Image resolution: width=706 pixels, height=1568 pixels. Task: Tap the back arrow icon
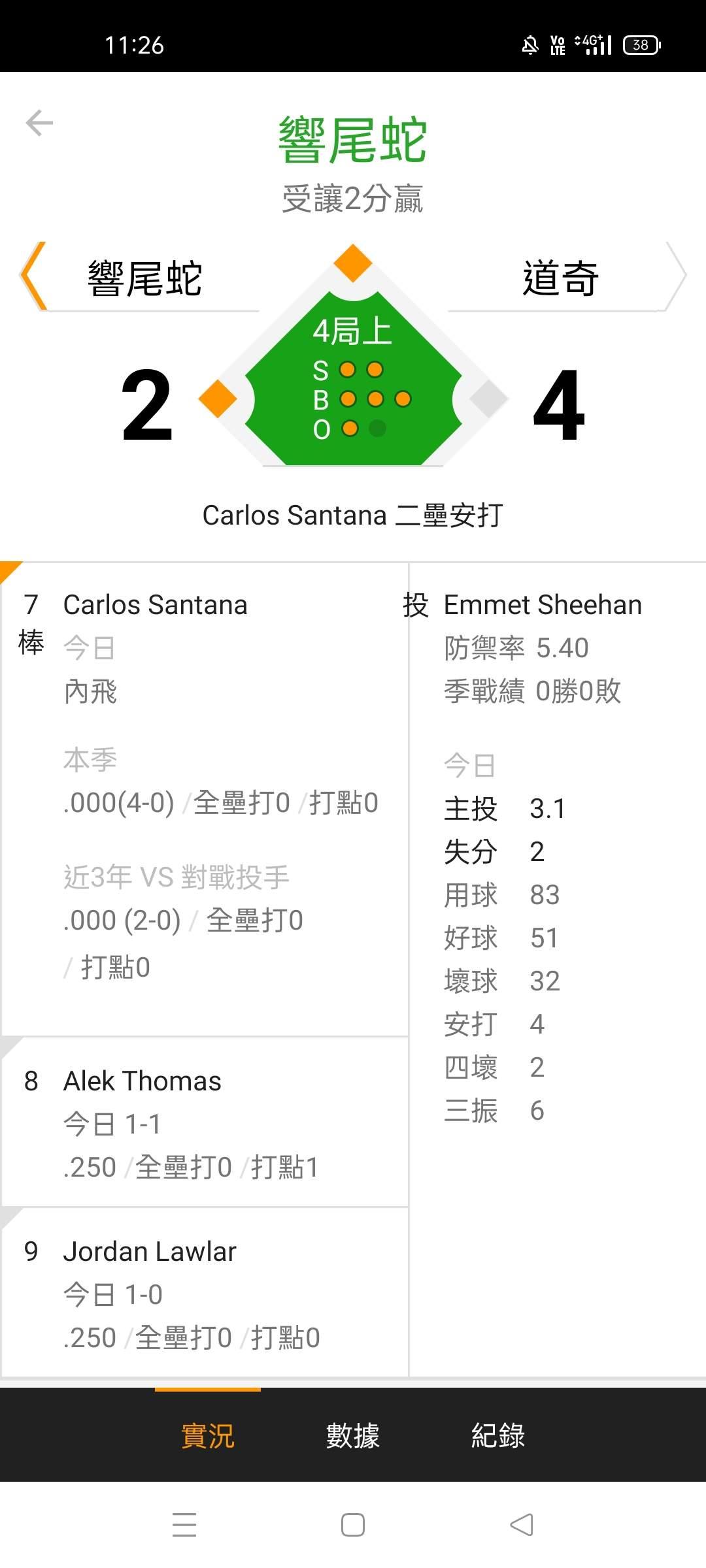(39, 123)
